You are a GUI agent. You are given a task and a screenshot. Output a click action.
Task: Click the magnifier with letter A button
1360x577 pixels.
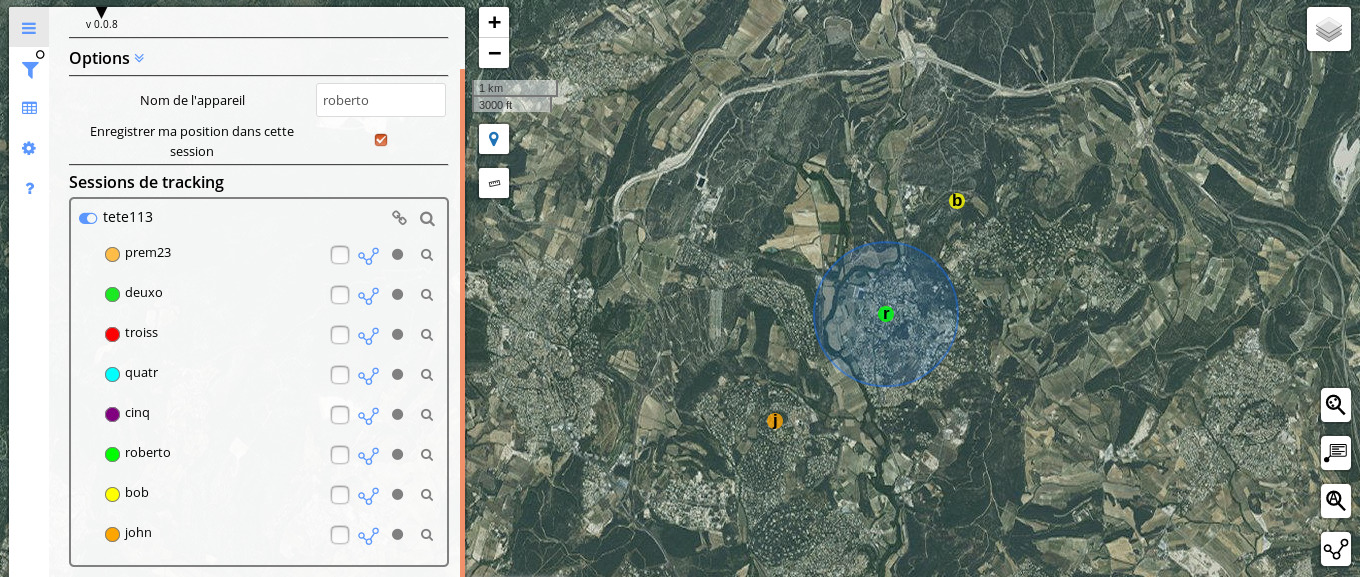click(x=1336, y=501)
